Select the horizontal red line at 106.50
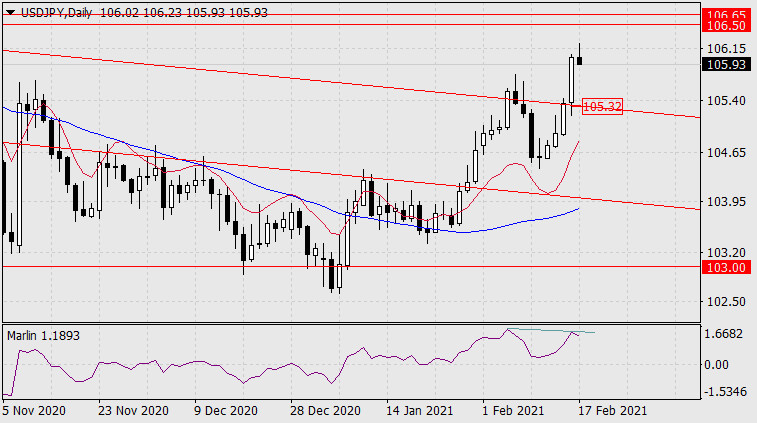The width and height of the screenshot is (757, 423). point(351,24)
